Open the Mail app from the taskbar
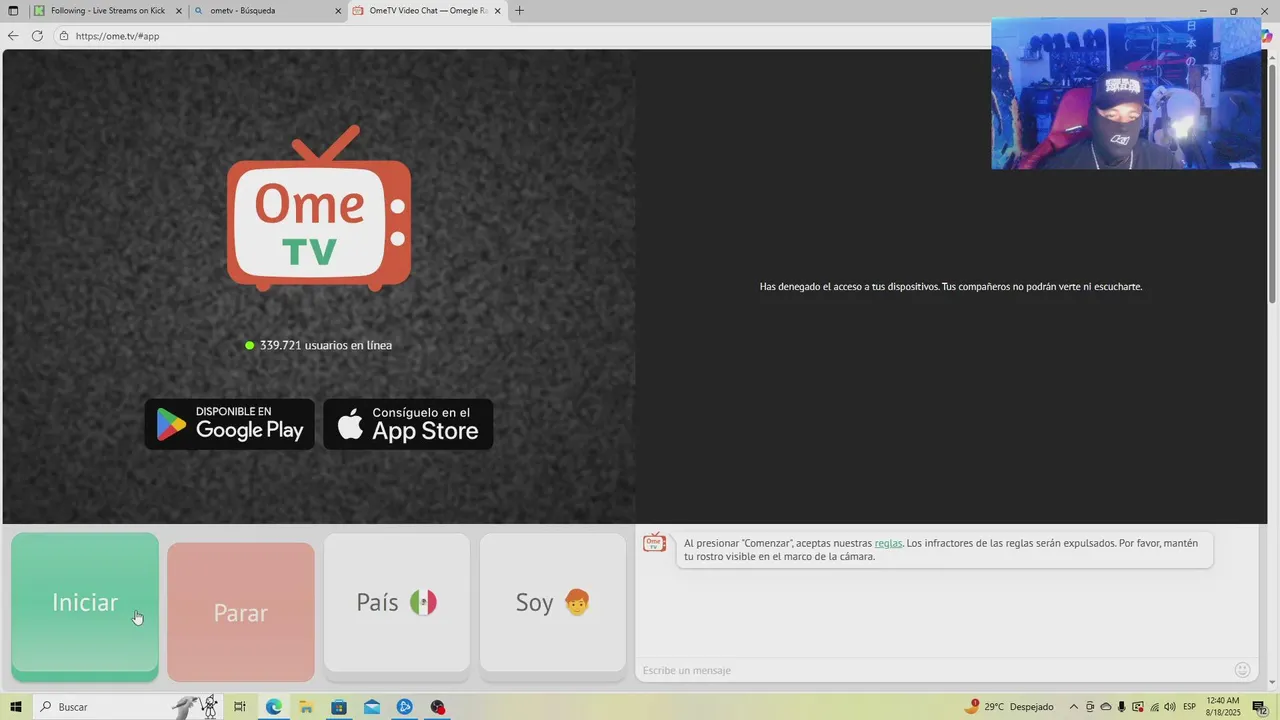Viewport: 1280px width, 720px height. tap(372, 707)
